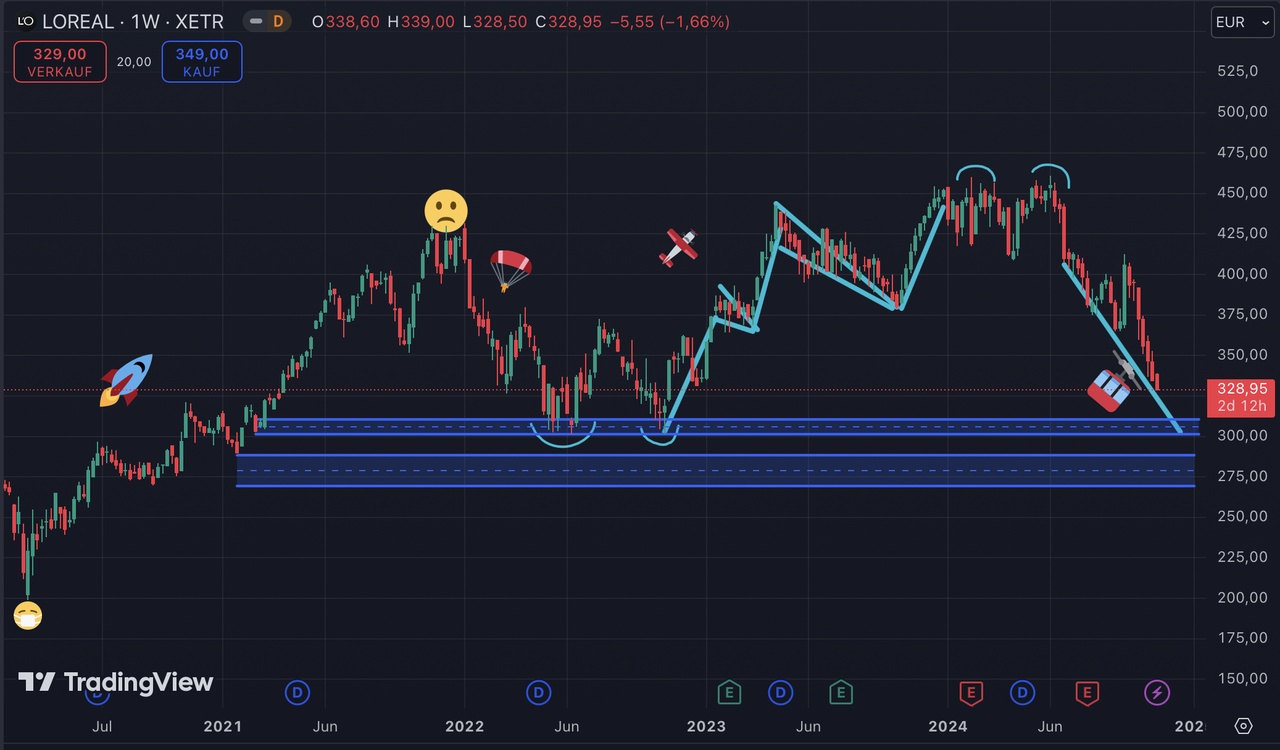Click the 525,0 price axis label

click(1237, 71)
